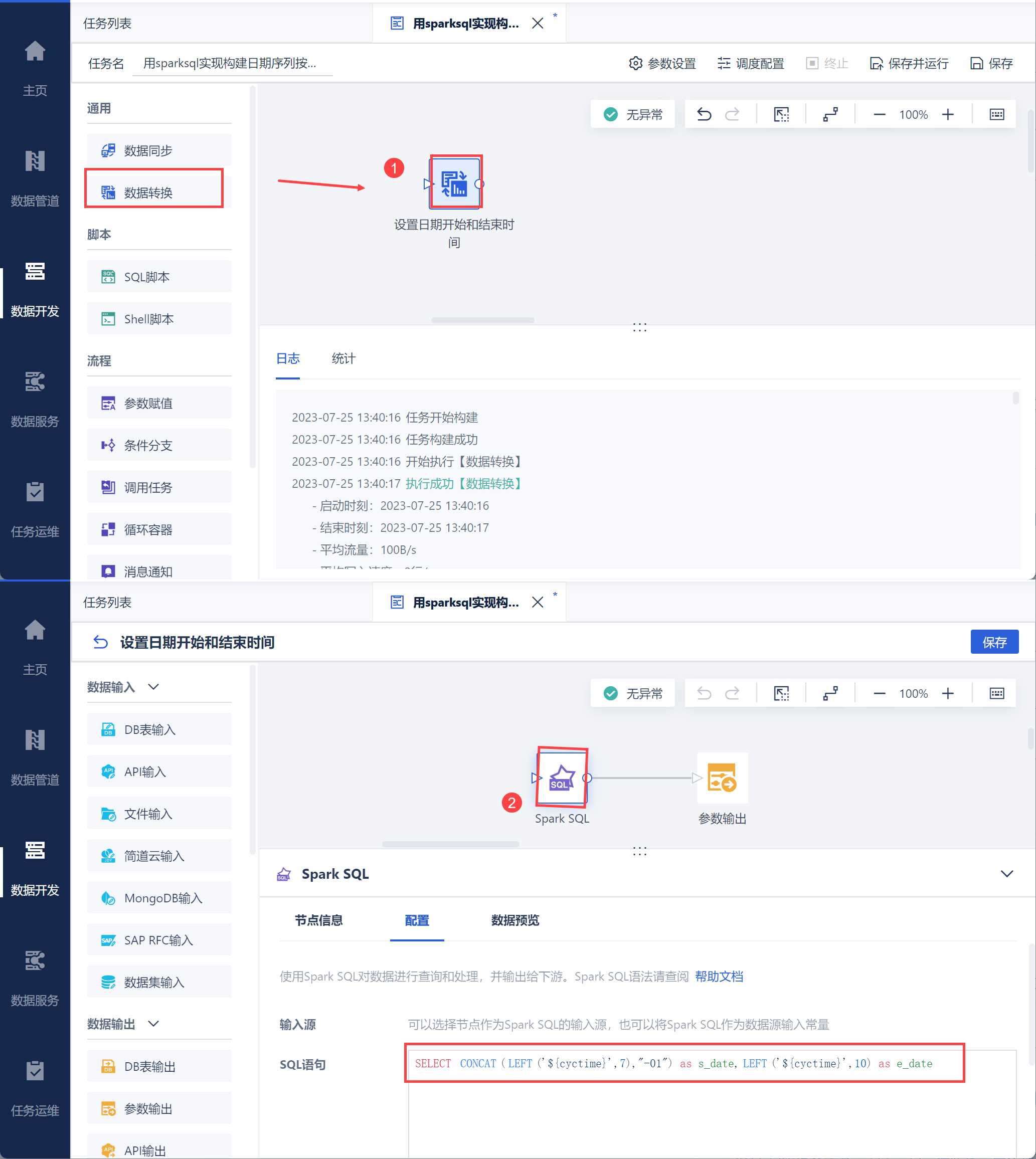Select the Spark SQL node on canvas
This screenshot has width=1036, height=1159.
[x=562, y=777]
